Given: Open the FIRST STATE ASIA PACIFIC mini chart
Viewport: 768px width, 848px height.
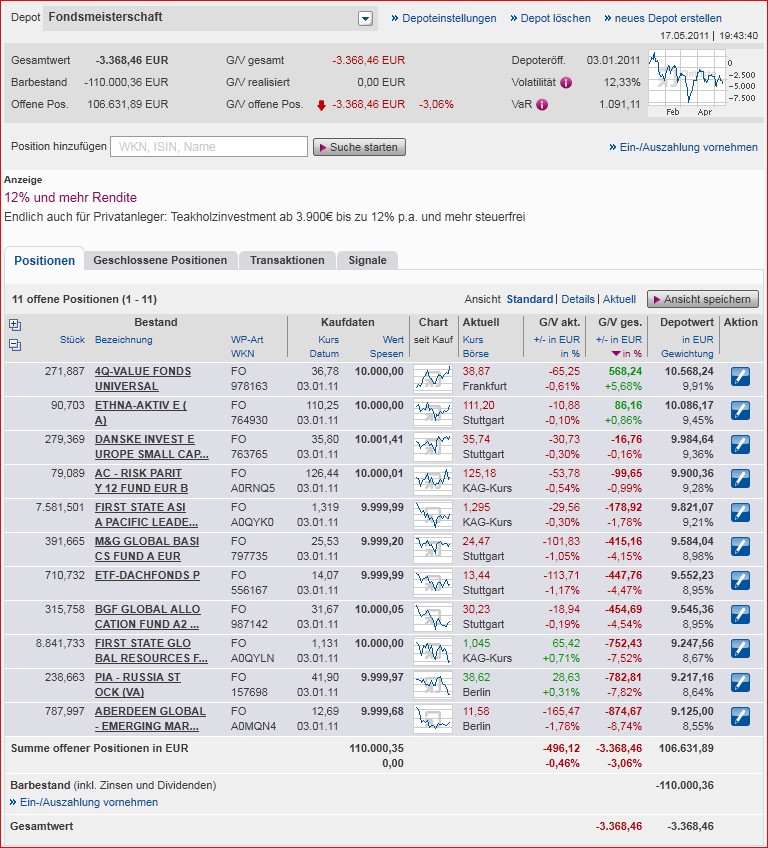Looking at the screenshot, I should pyautogui.click(x=433, y=515).
